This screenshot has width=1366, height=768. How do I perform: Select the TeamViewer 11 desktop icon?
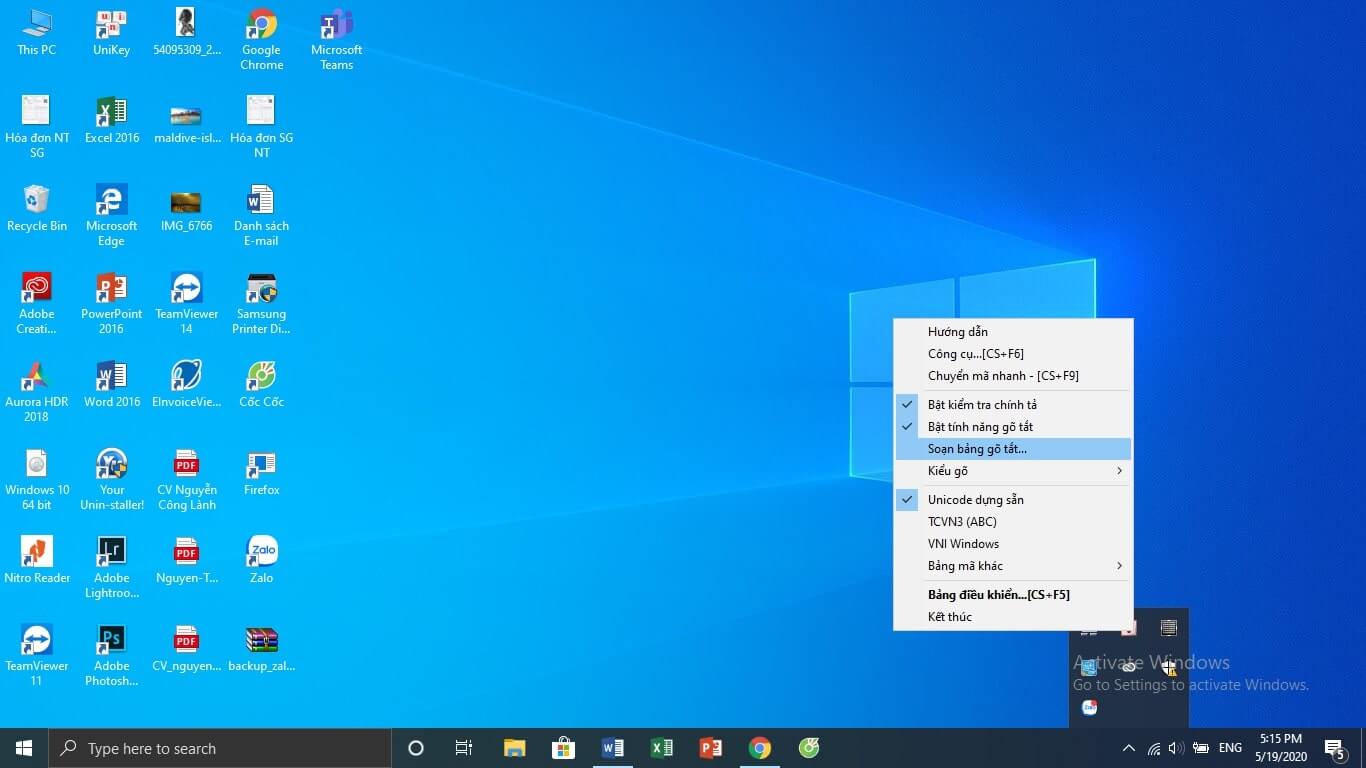(37, 656)
